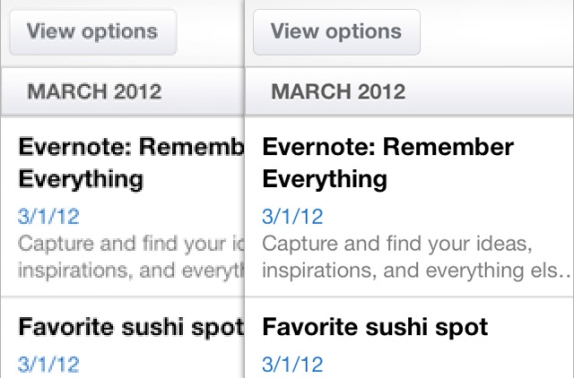
Task: Click 3/1/12 date under left Evernote note
Action: 49,216
